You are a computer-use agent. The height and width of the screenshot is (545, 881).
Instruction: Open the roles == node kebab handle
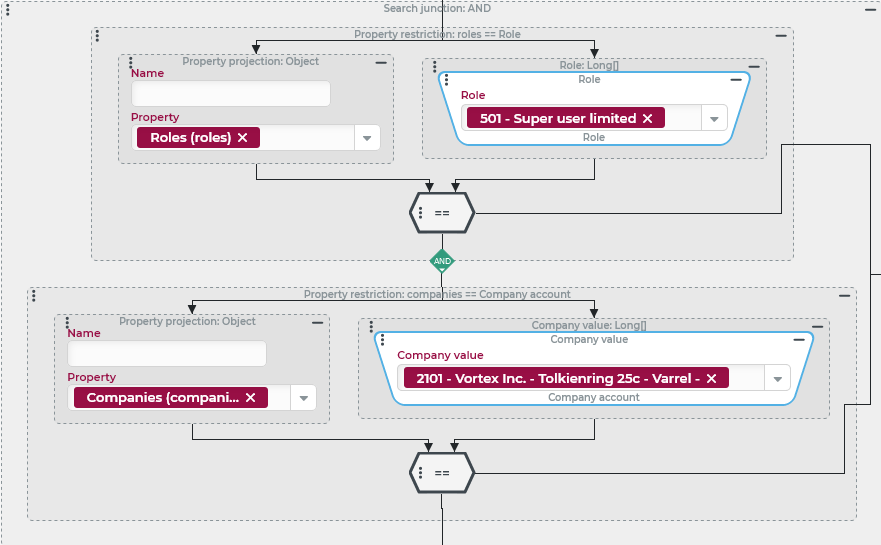coord(421,213)
